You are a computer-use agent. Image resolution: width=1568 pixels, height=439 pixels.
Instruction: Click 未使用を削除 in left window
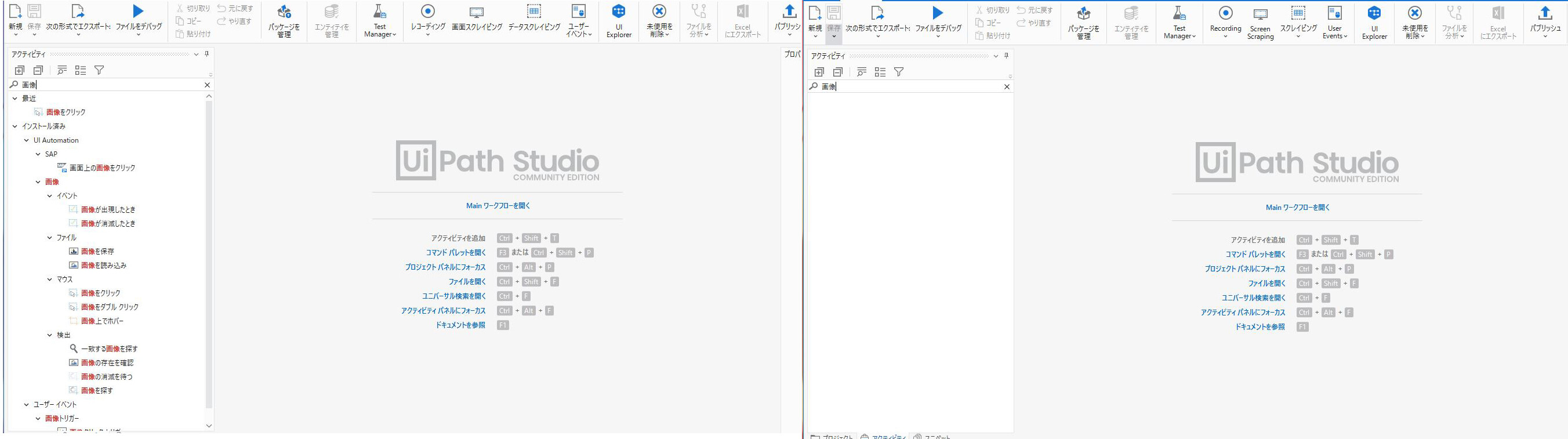coord(659,21)
